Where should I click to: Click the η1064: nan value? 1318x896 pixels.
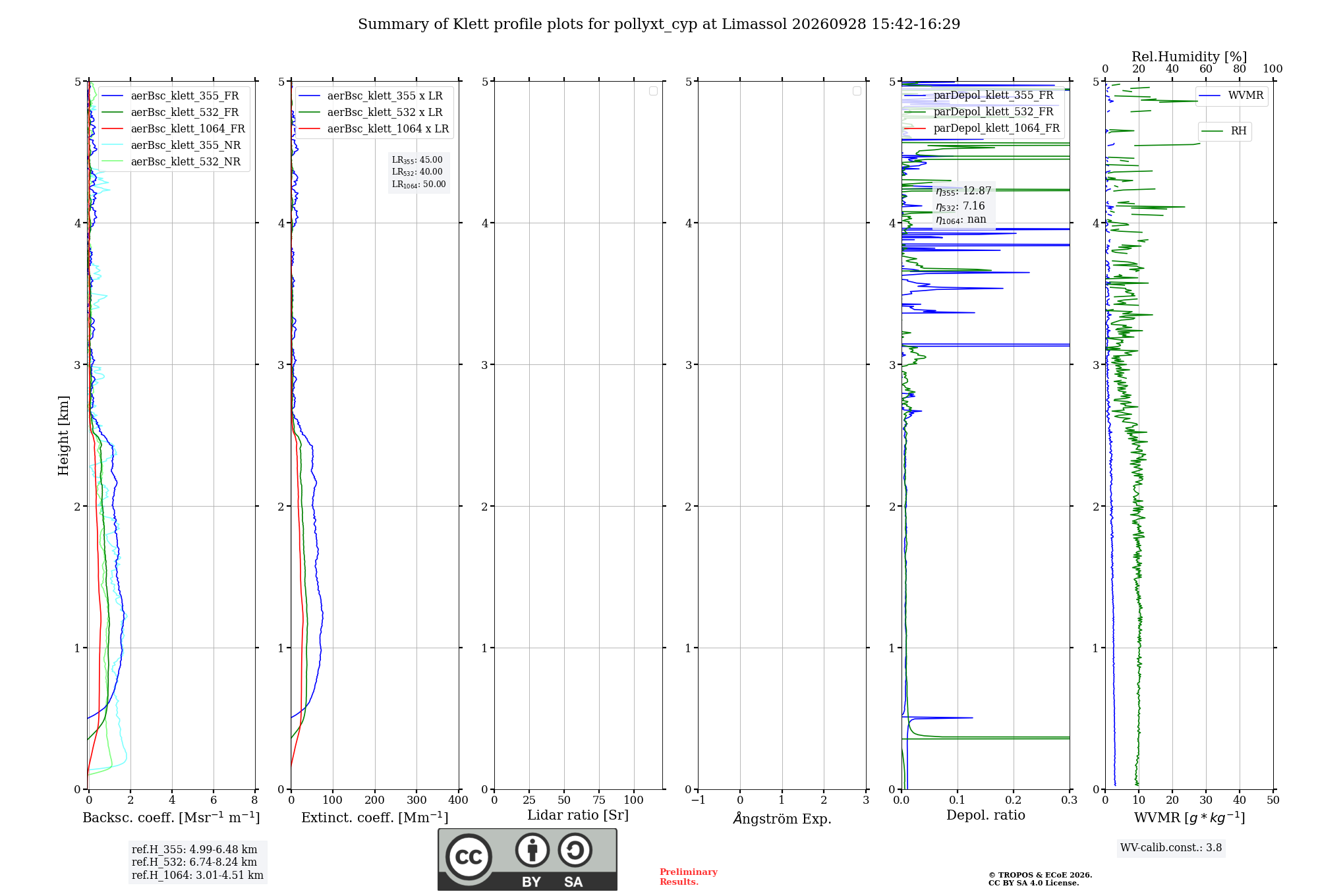point(961,220)
